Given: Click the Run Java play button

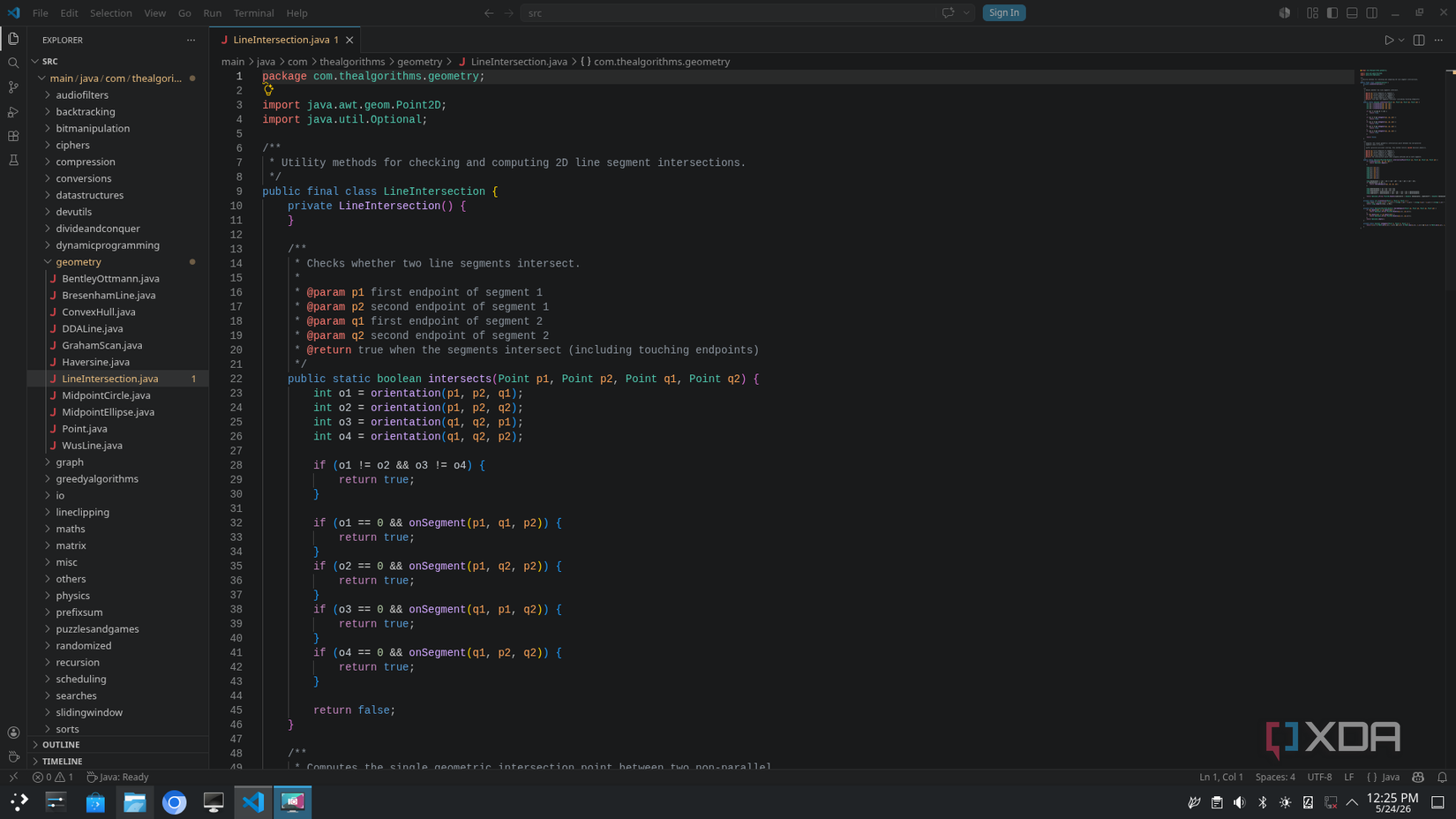Looking at the screenshot, I should pyautogui.click(x=1388, y=40).
